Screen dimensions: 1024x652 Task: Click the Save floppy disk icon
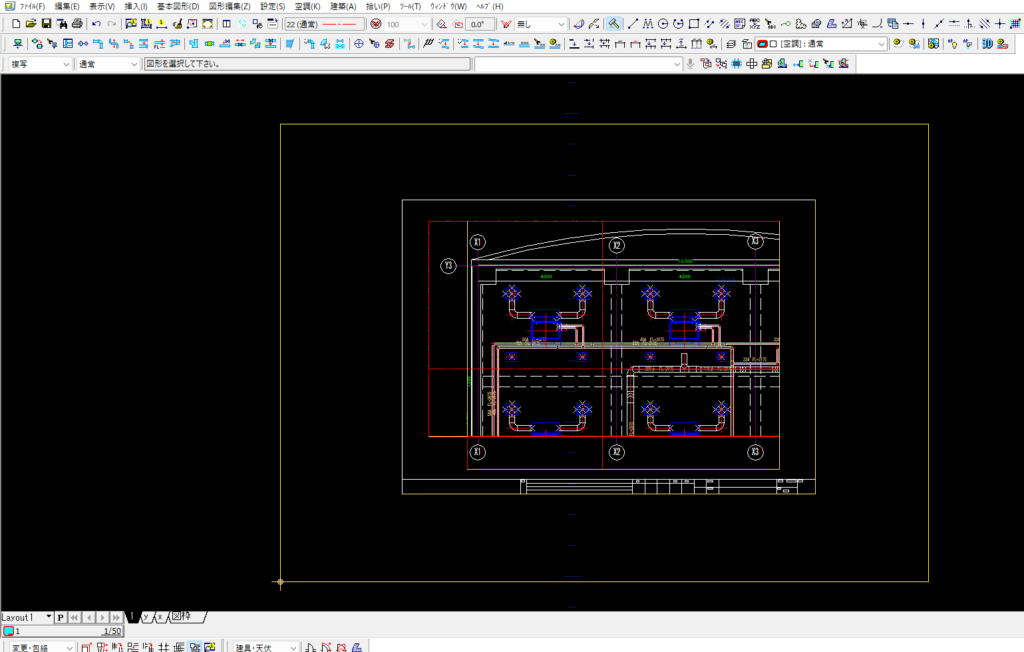coord(46,23)
